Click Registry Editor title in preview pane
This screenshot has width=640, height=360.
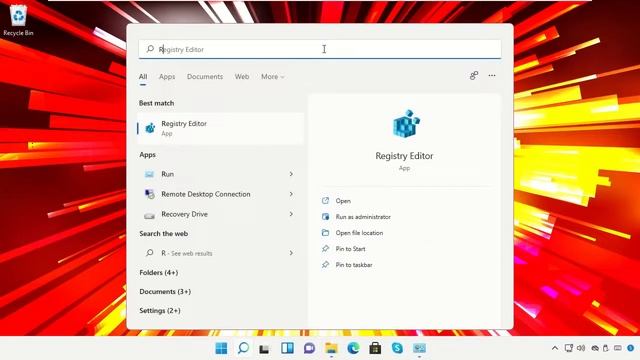point(404,156)
